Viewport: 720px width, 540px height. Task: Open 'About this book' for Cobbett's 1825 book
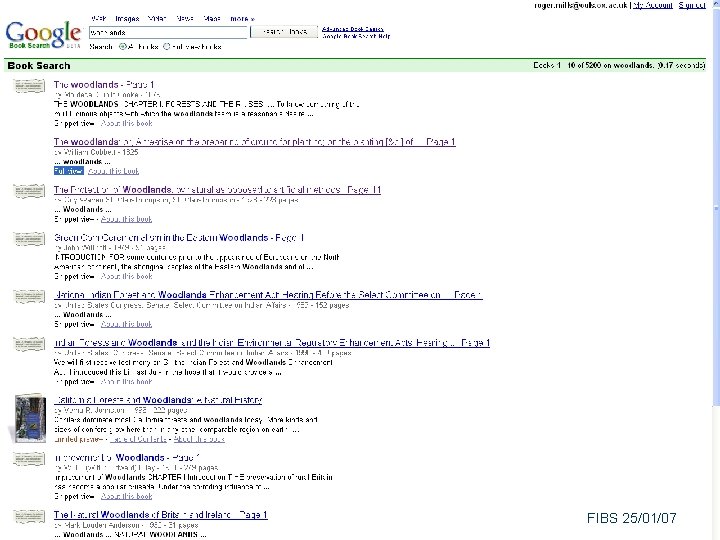click(x=113, y=171)
